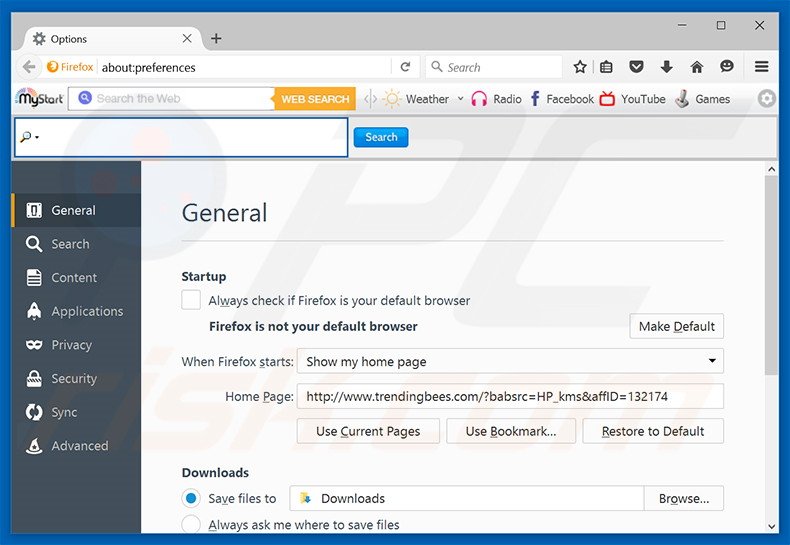Open the Downloads arrow icon

coord(667,67)
